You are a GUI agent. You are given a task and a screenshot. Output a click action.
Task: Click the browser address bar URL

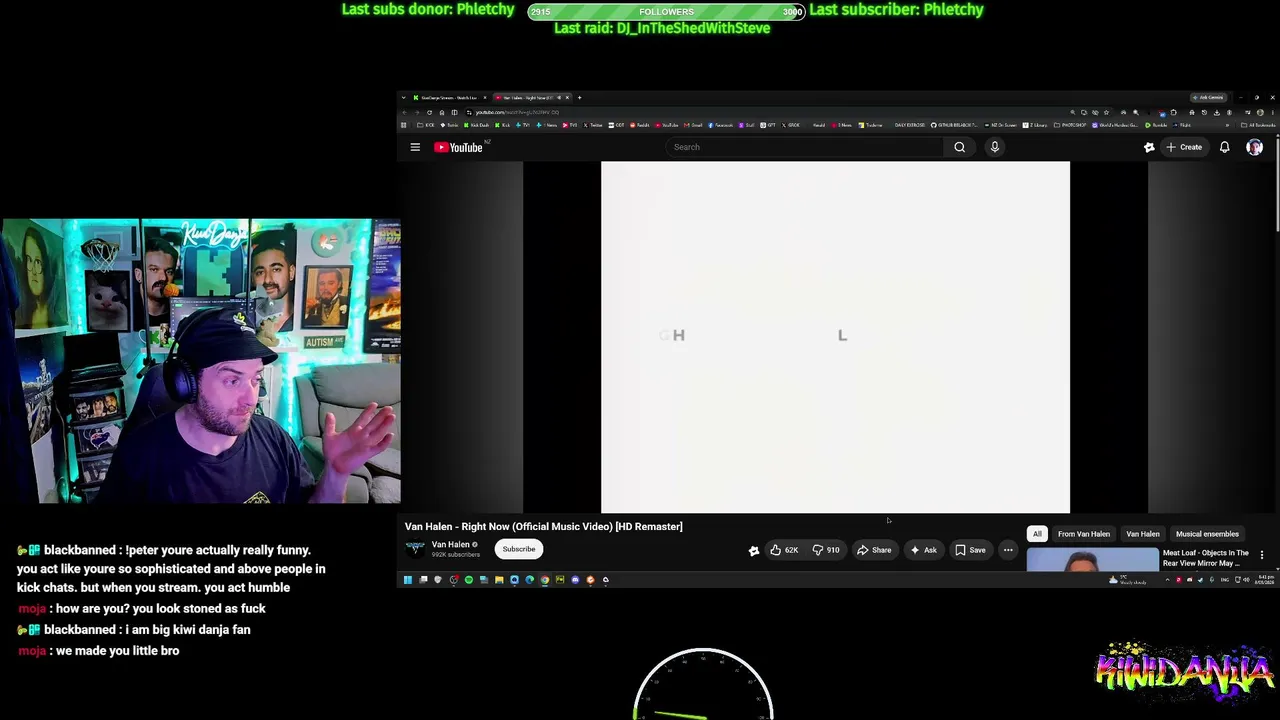[x=517, y=112]
